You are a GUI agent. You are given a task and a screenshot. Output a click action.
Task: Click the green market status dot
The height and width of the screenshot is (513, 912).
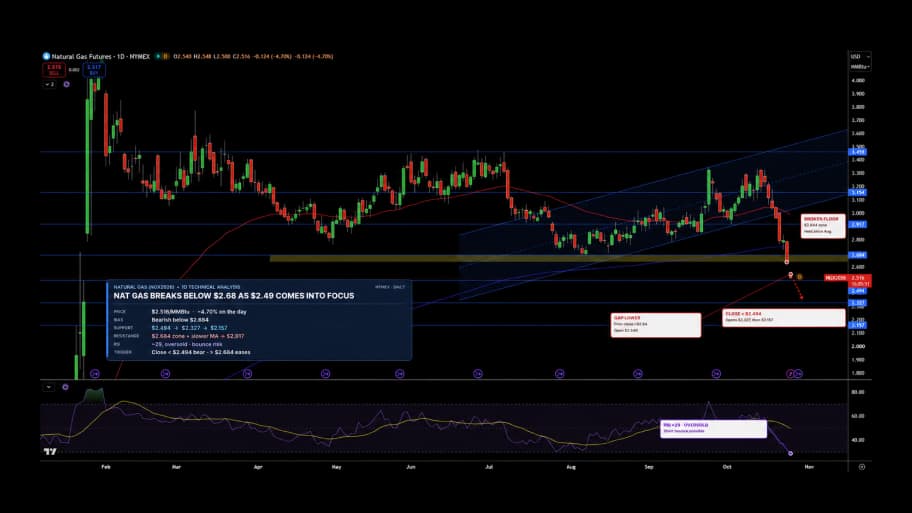tap(158, 56)
